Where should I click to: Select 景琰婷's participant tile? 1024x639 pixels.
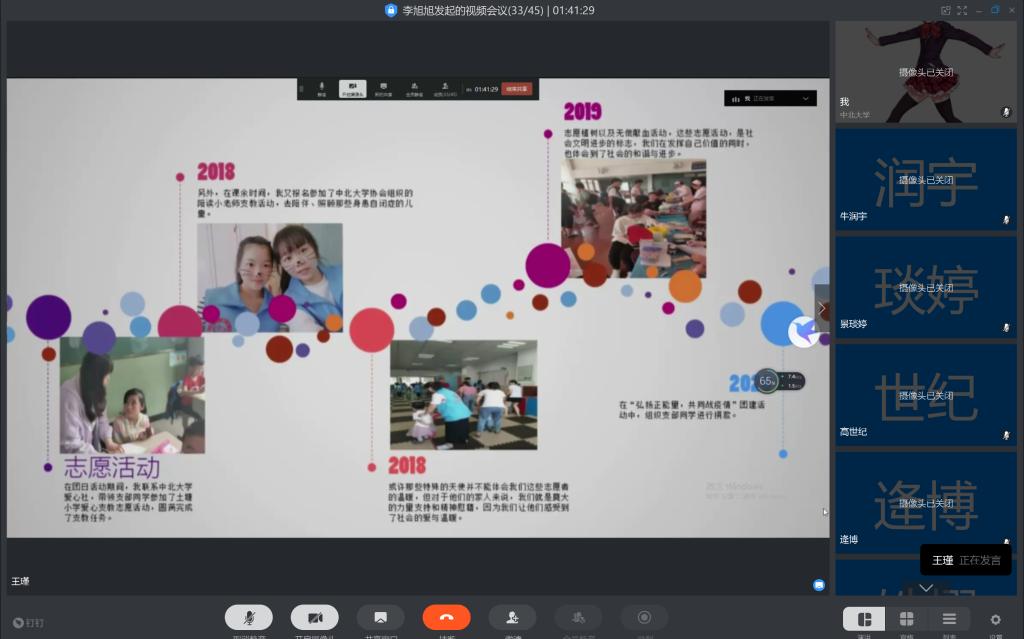(925, 288)
